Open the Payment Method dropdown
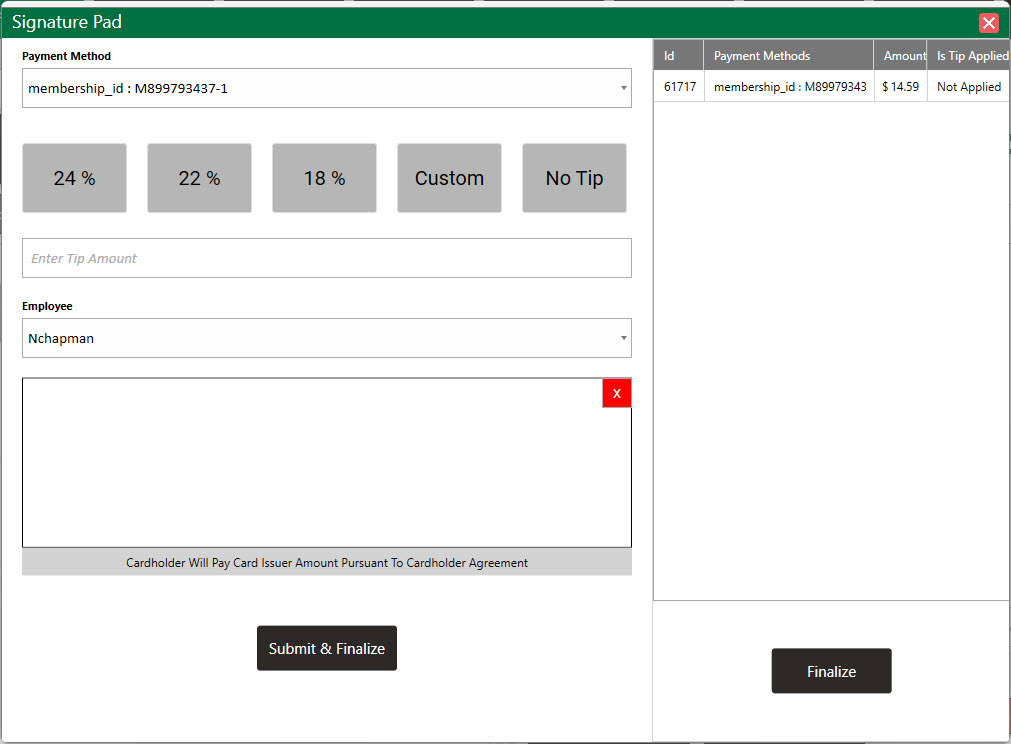1011x744 pixels. 326,88
